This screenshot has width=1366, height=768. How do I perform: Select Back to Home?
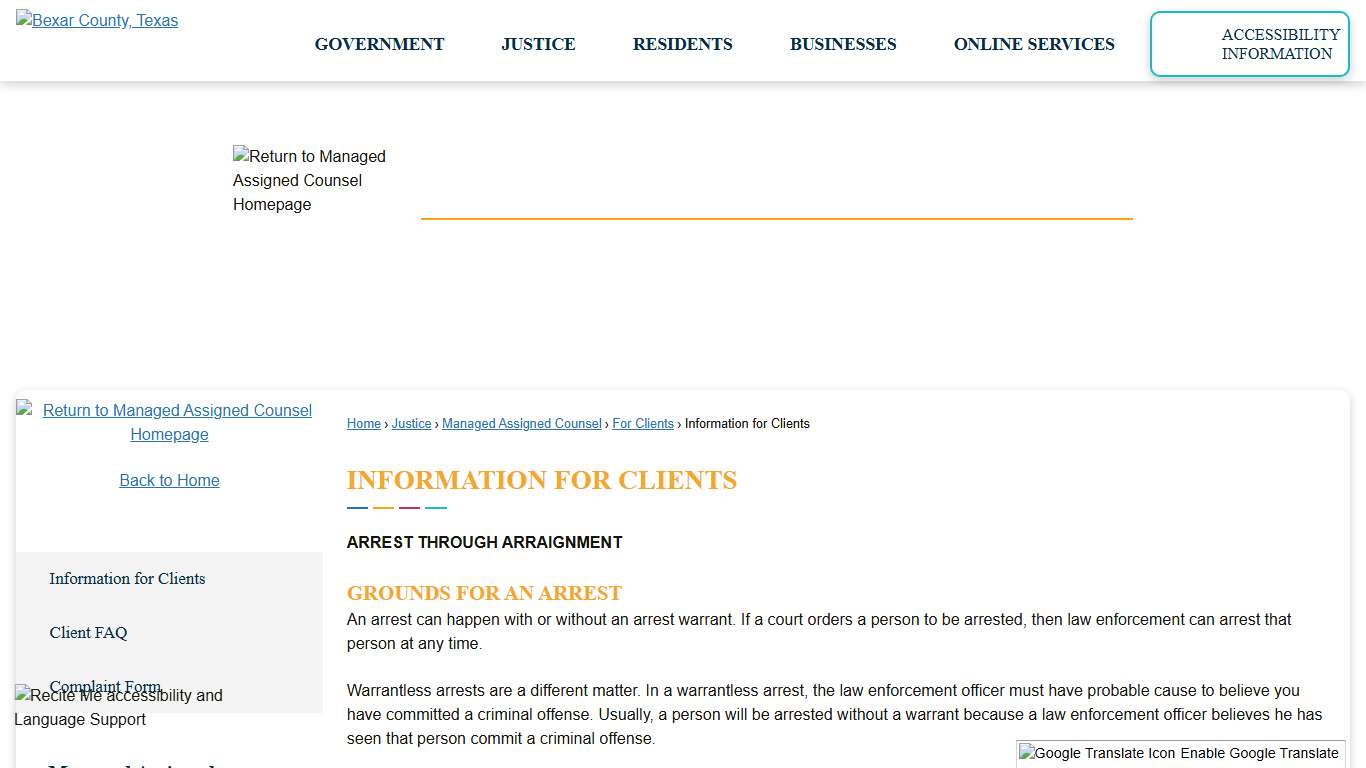(x=169, y=480)
